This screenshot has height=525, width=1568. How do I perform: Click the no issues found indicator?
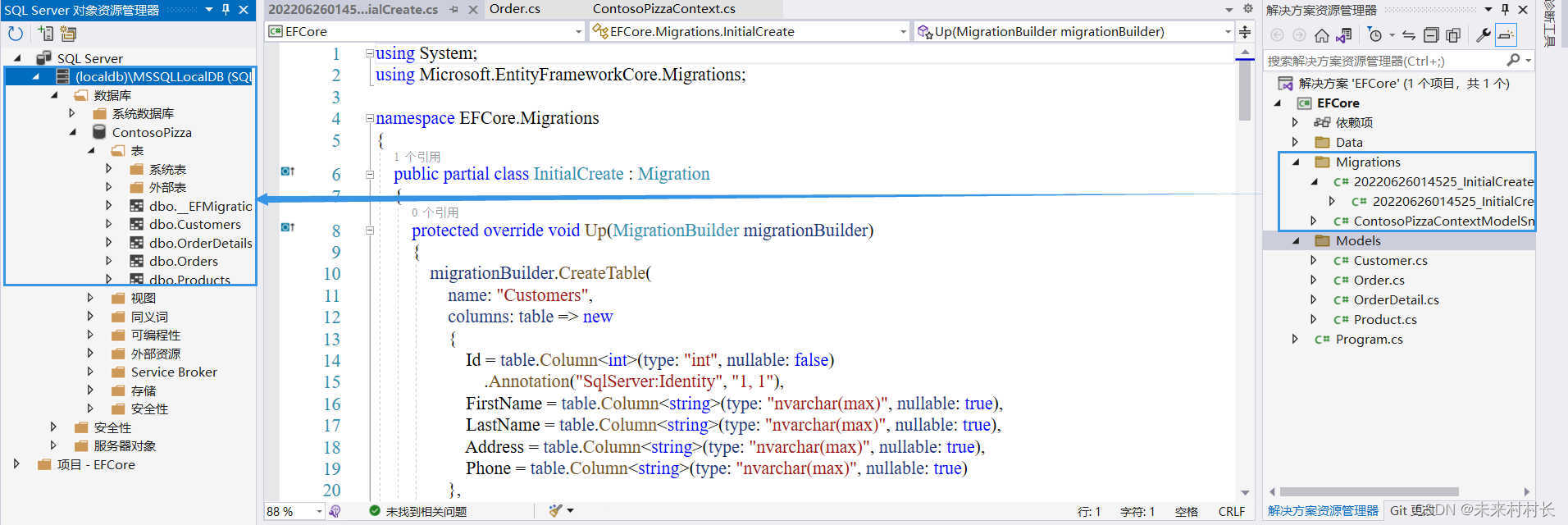tap(418, 511)
